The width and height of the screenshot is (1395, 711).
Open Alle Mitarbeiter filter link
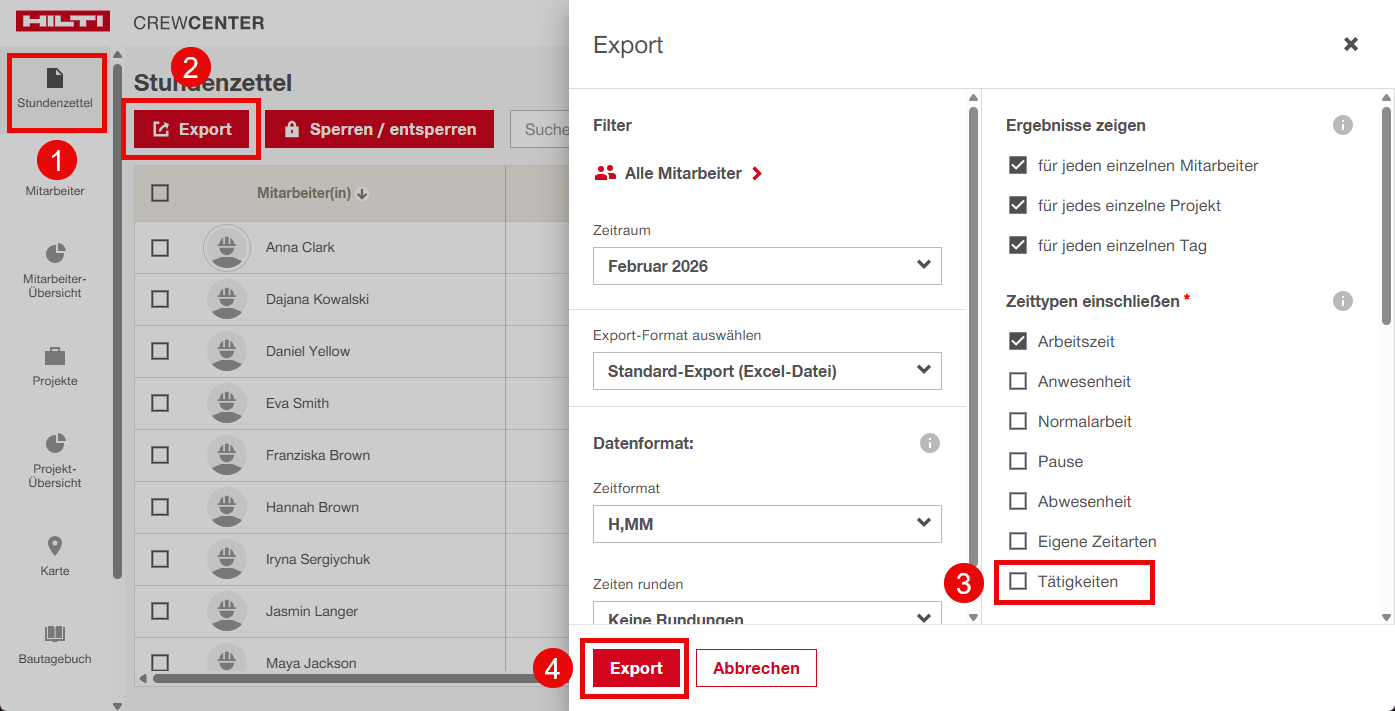click(683, 173)
